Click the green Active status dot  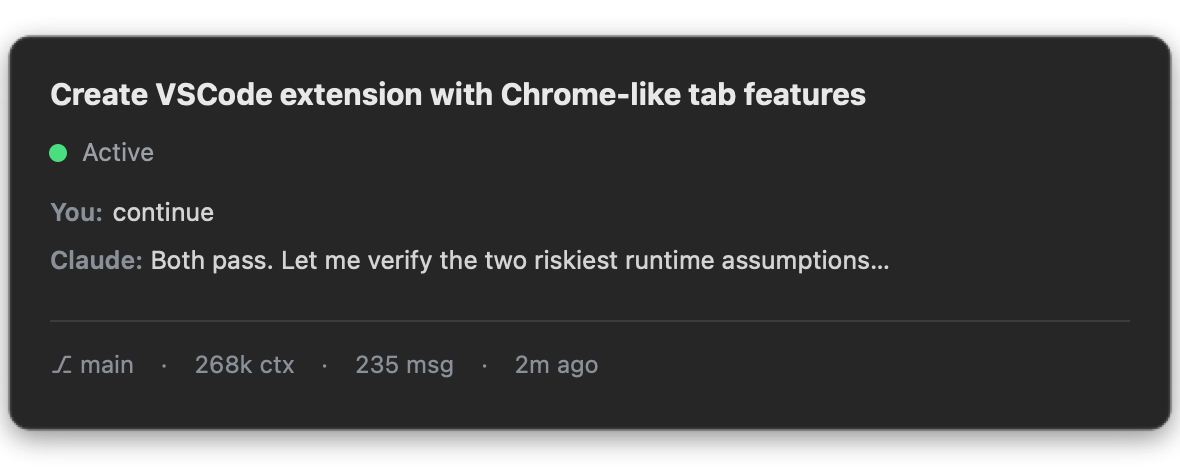[x=58, y=153]
